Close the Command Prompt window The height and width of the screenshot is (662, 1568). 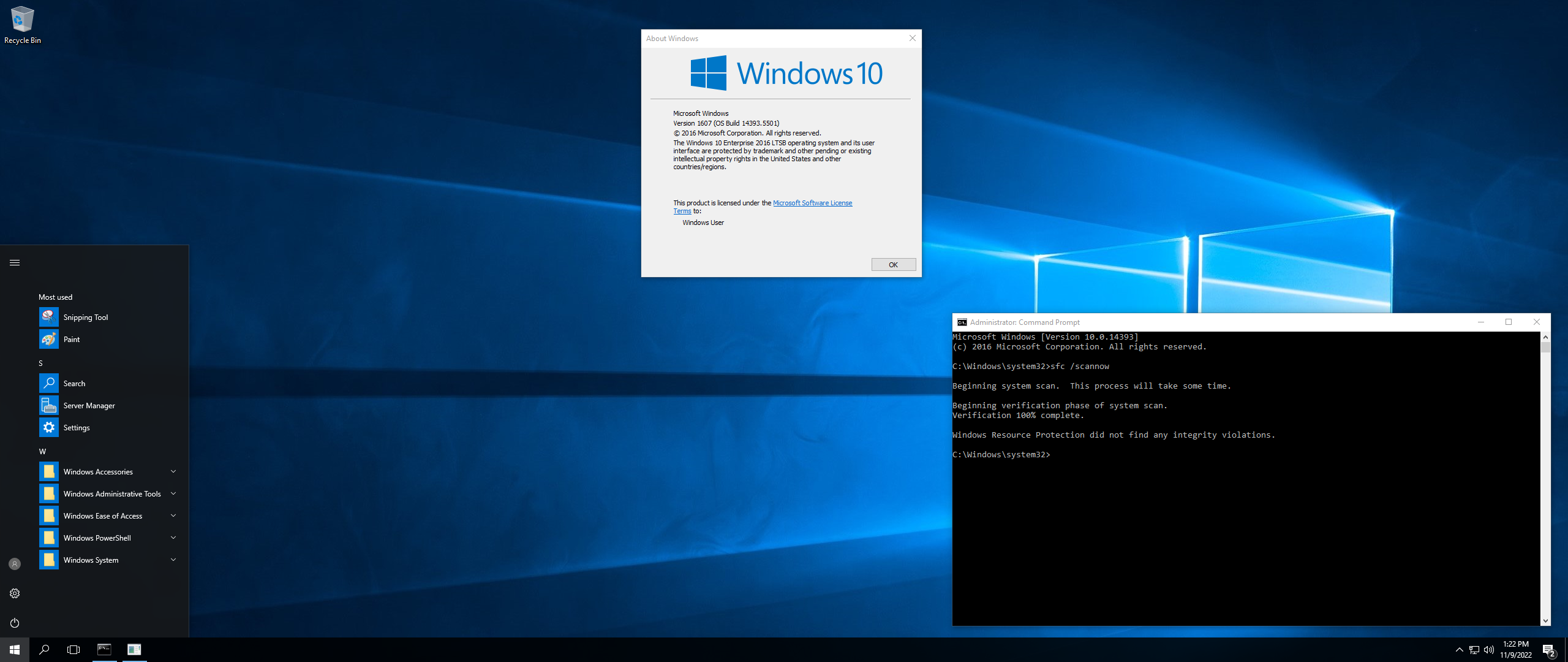pyautogui.click(x=1536, y=322)
